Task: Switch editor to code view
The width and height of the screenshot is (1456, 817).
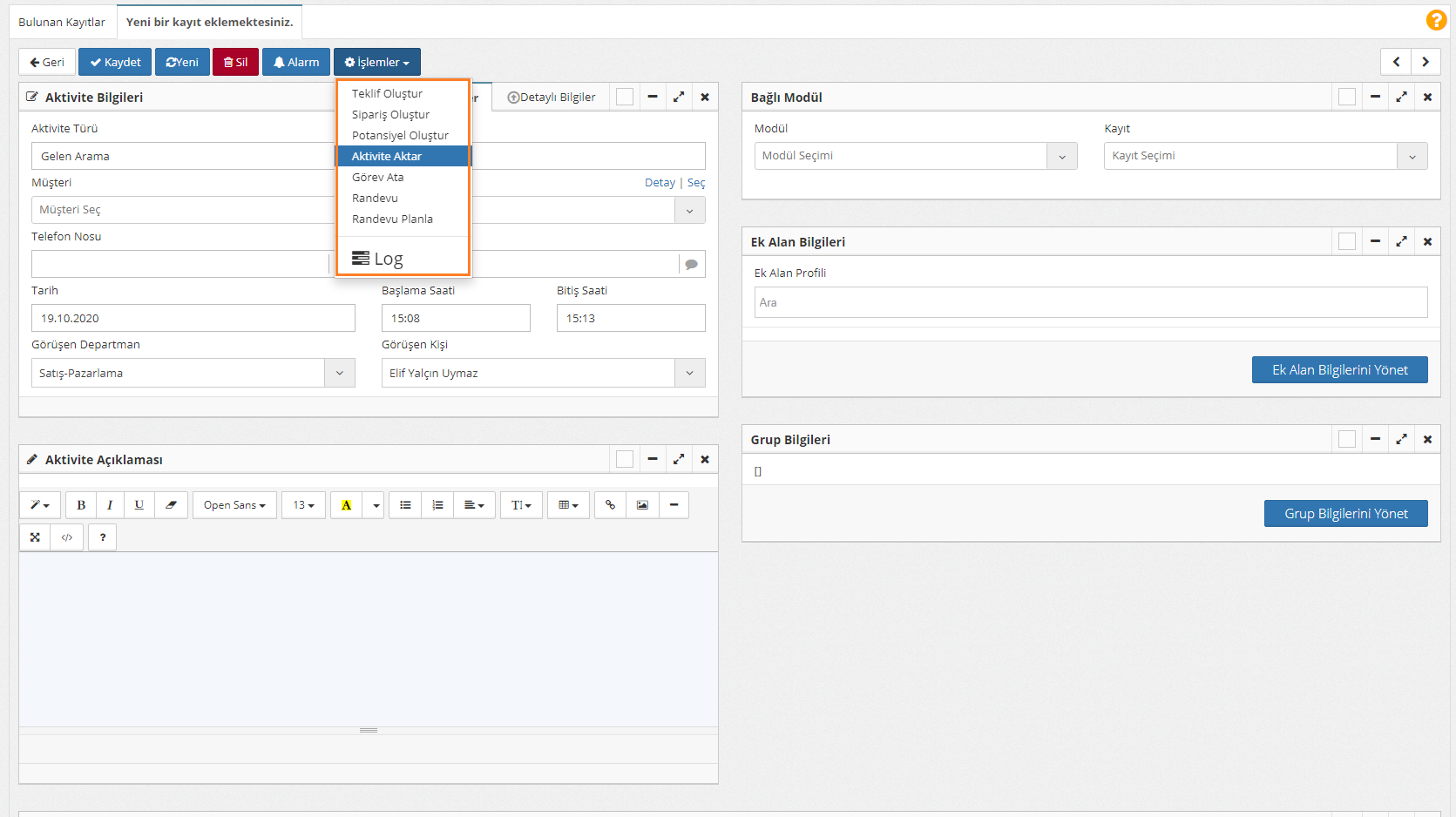Action: point(67,537)
